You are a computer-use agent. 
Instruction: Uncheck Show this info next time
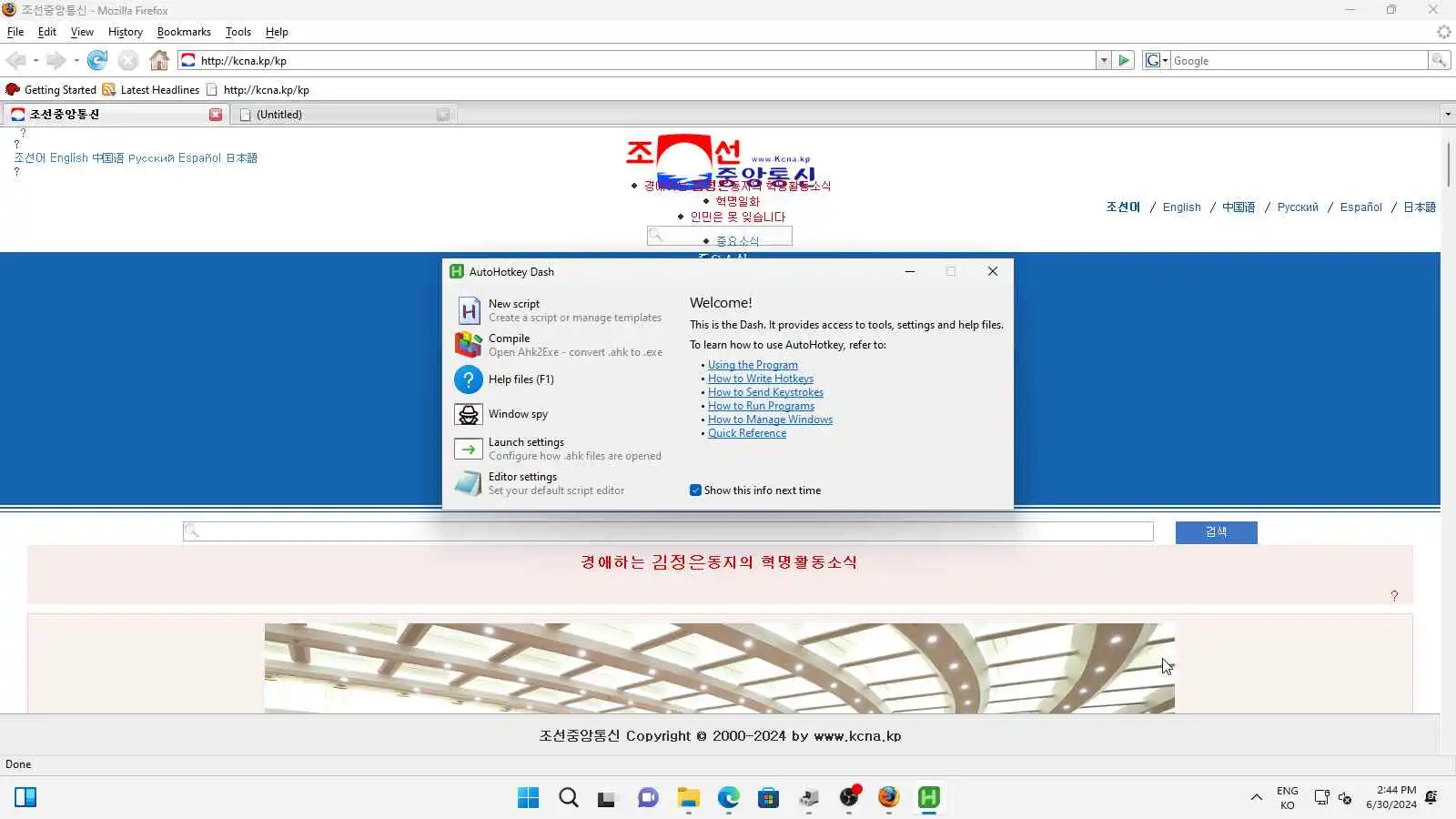pyautogui.click(x=695, y=490)
